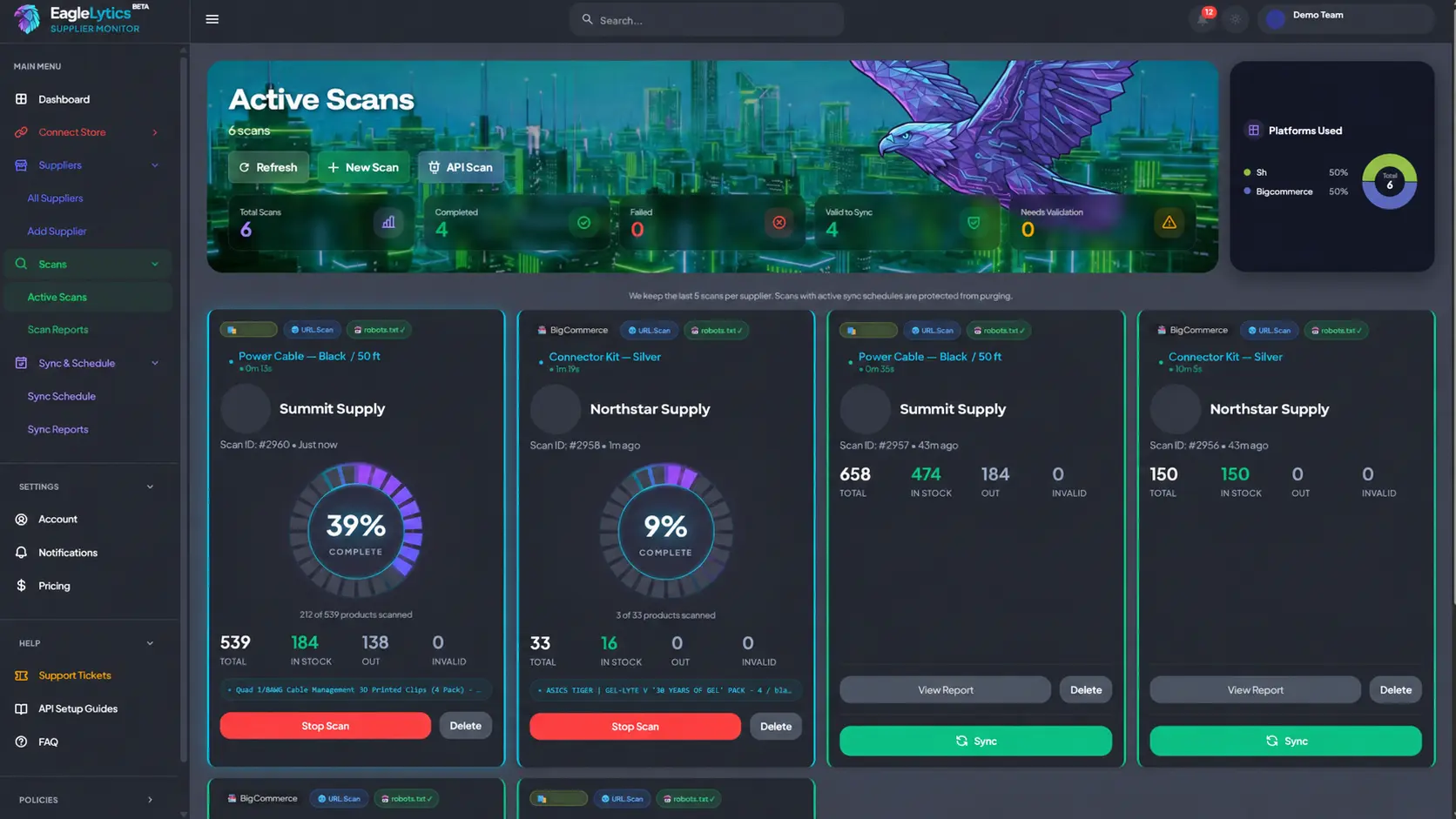Click the 9% complete progress ring
Viewport: 1456px width, 819px height.
(x=665, y=531)
